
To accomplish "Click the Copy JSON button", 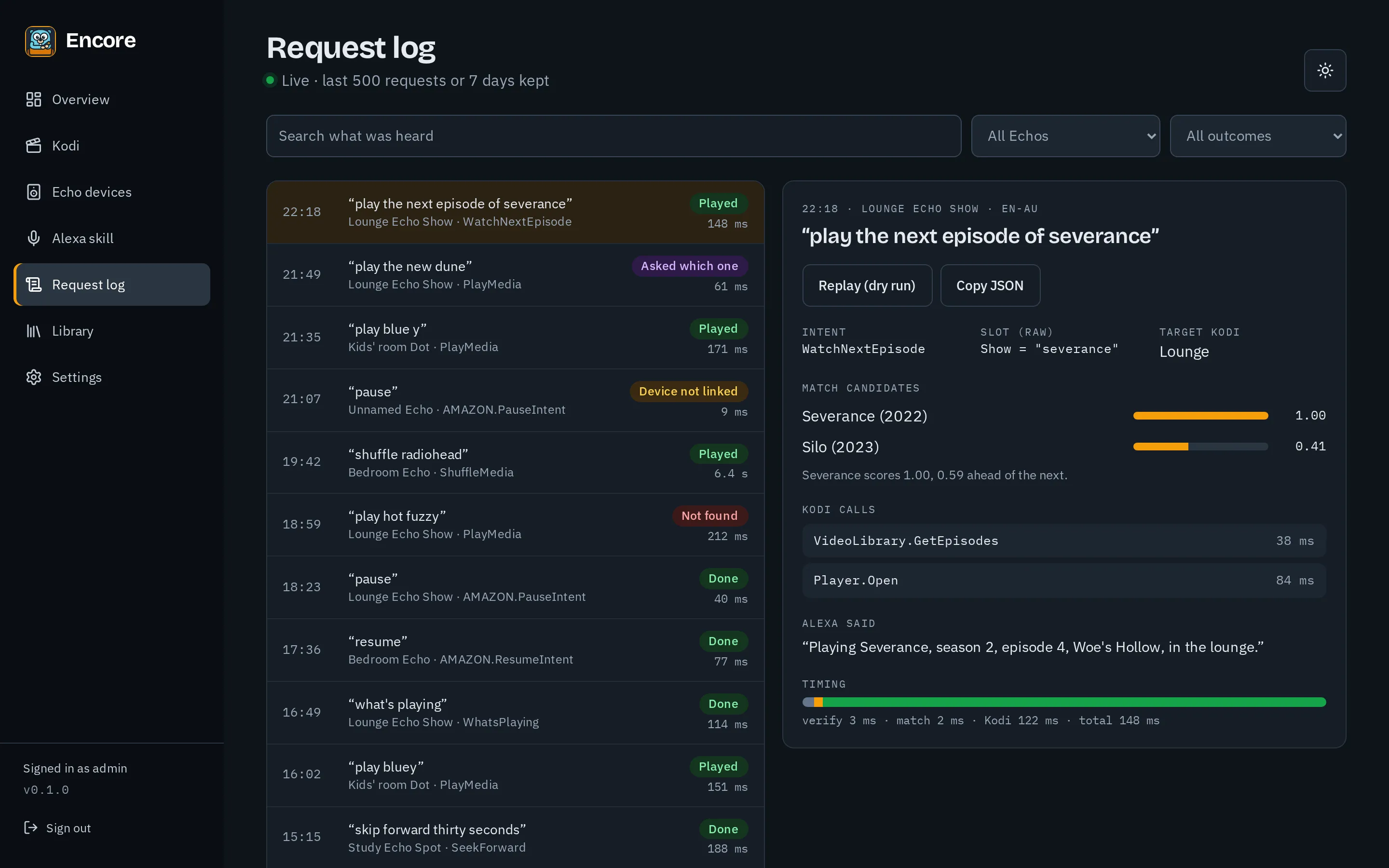I will 990,285.
